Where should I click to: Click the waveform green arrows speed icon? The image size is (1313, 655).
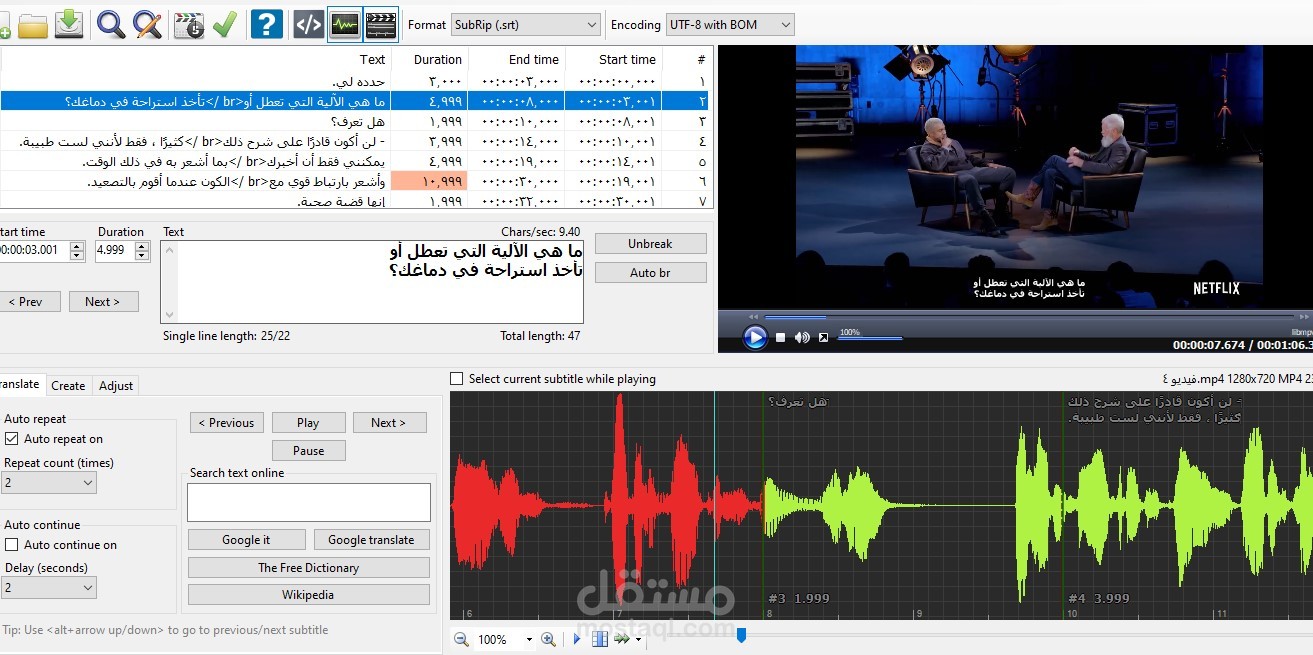point(622,639)
